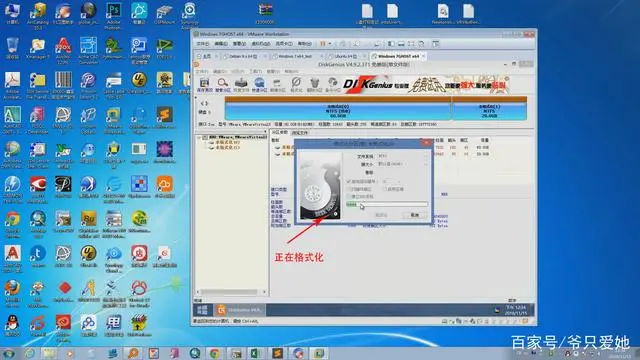Open the Firefox desktop shortcut
This screenshot has height=360, width=640.
tap(12, 293)
